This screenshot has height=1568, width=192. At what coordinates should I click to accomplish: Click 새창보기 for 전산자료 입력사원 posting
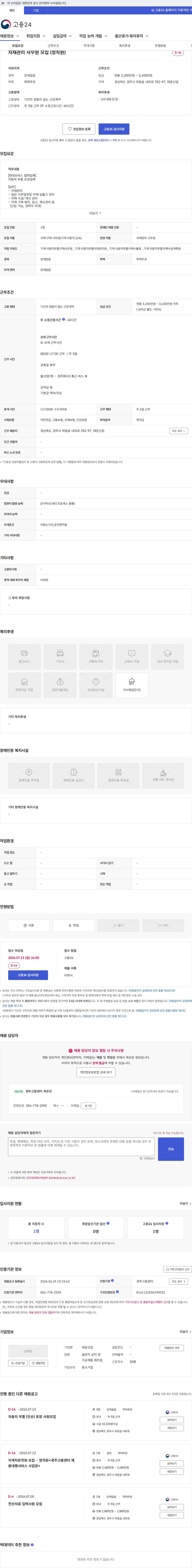pyautogui.click(x=172, y=1515)
